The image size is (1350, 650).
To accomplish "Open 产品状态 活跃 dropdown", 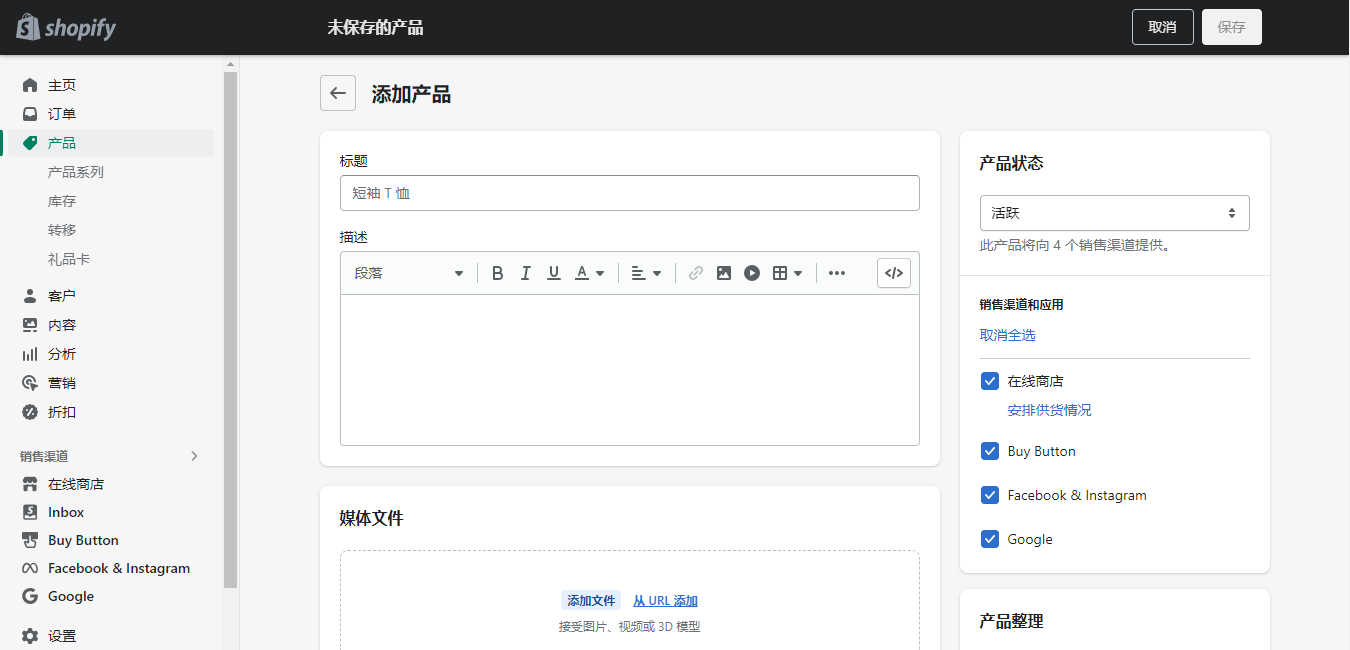I will tap(1114, 213).
